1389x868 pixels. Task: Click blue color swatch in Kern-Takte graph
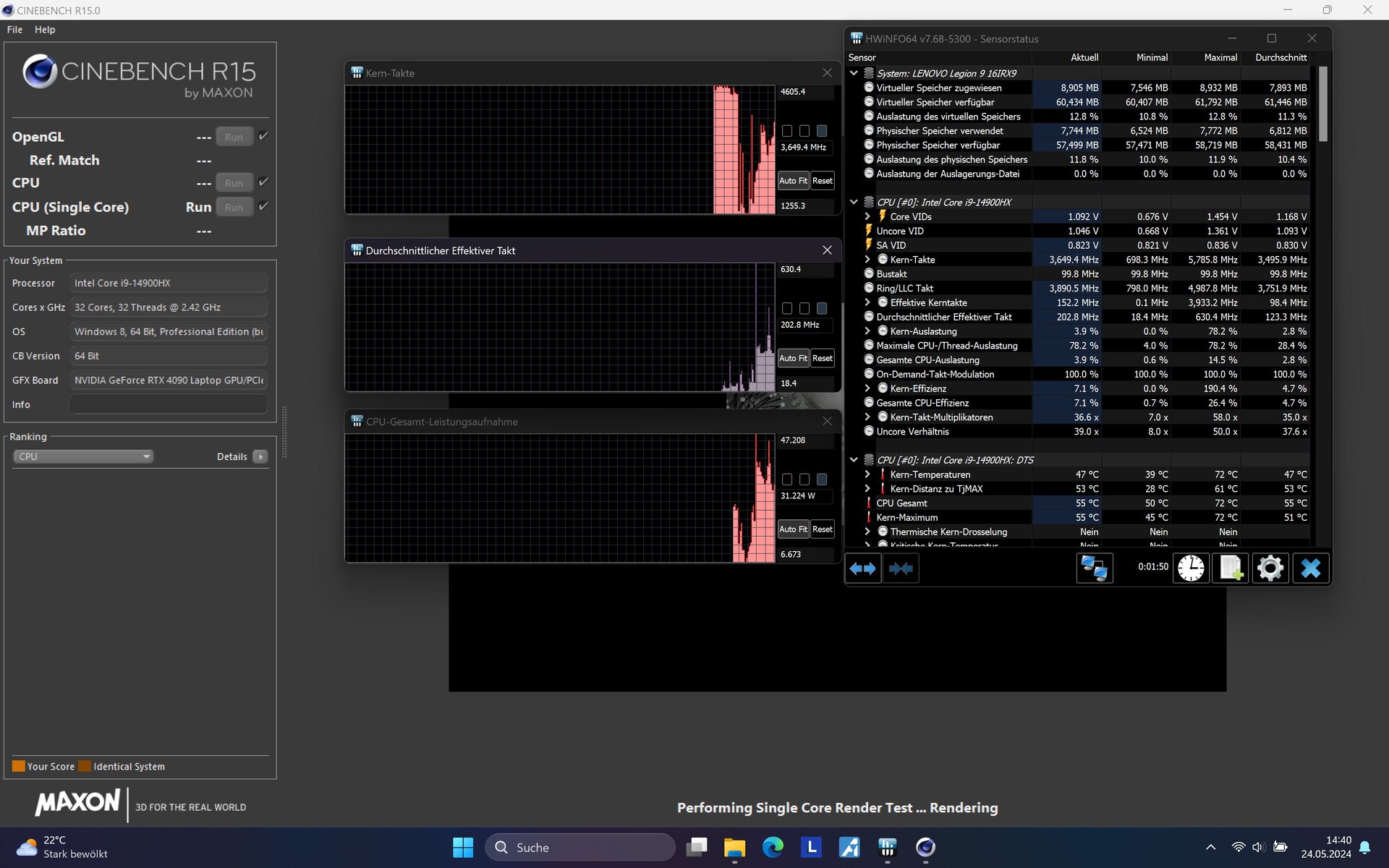822,131
